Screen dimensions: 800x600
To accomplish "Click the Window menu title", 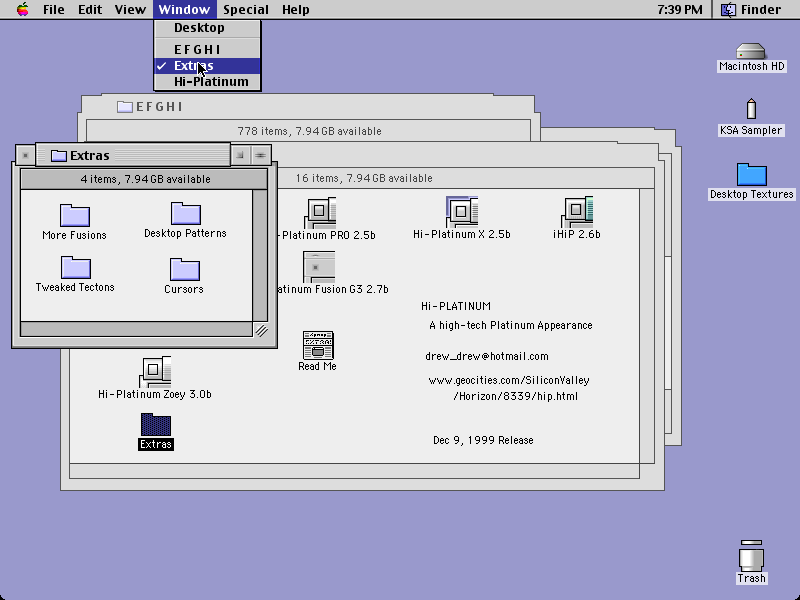I will [x=184, y=9].
